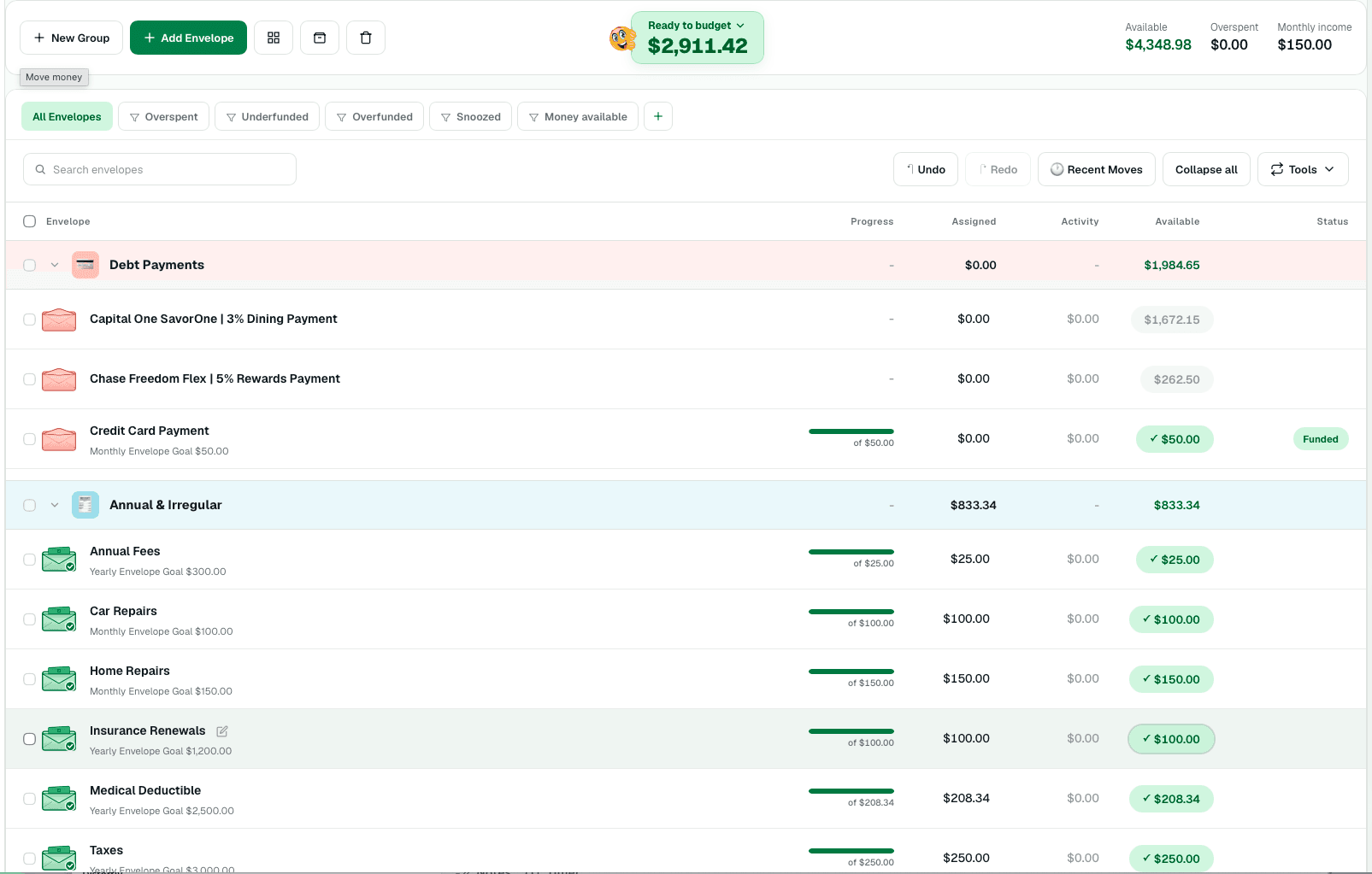
Task: Click the Assigned column header
Action: [974, 221]
